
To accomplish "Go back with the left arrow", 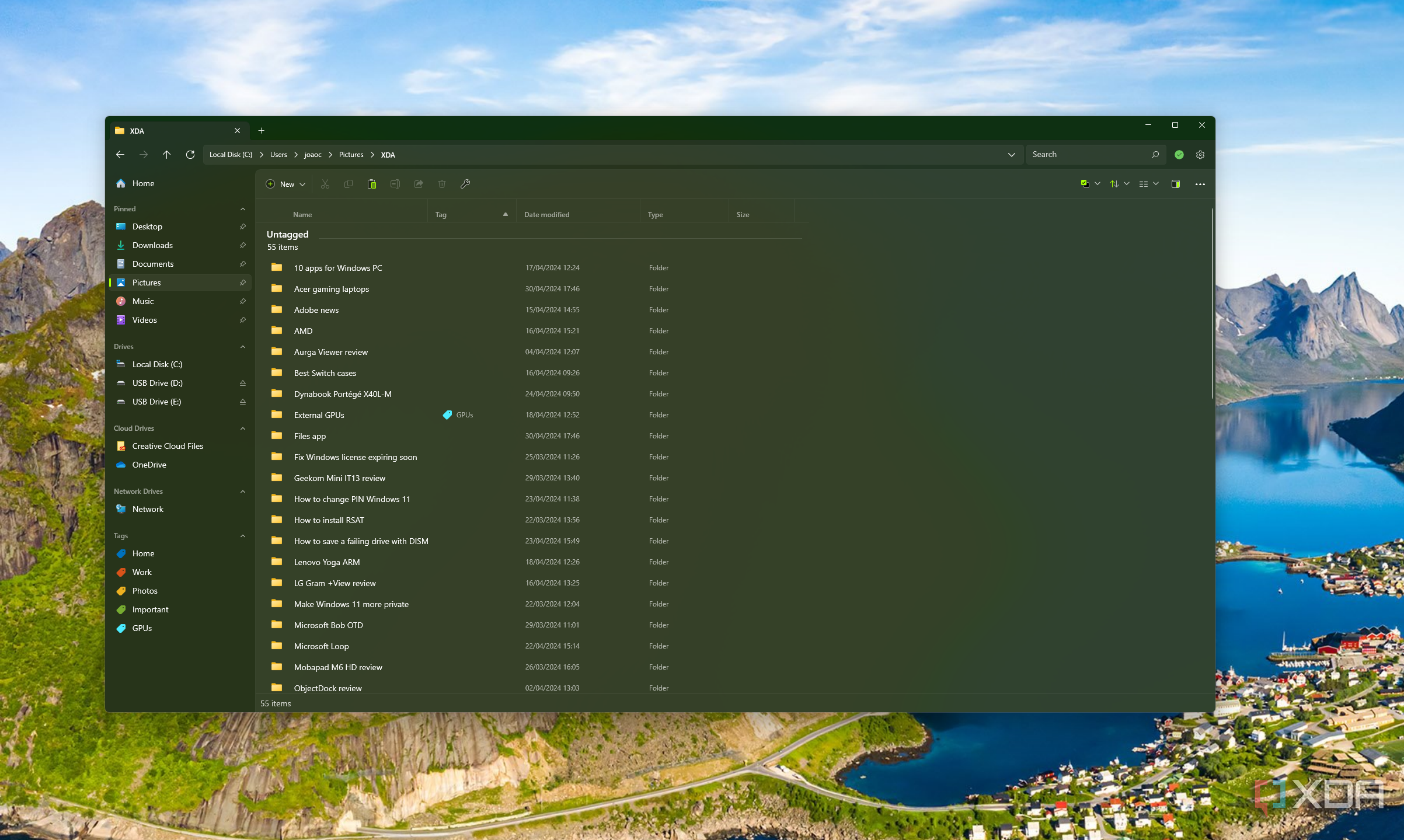I will click(x=120, y=155).
